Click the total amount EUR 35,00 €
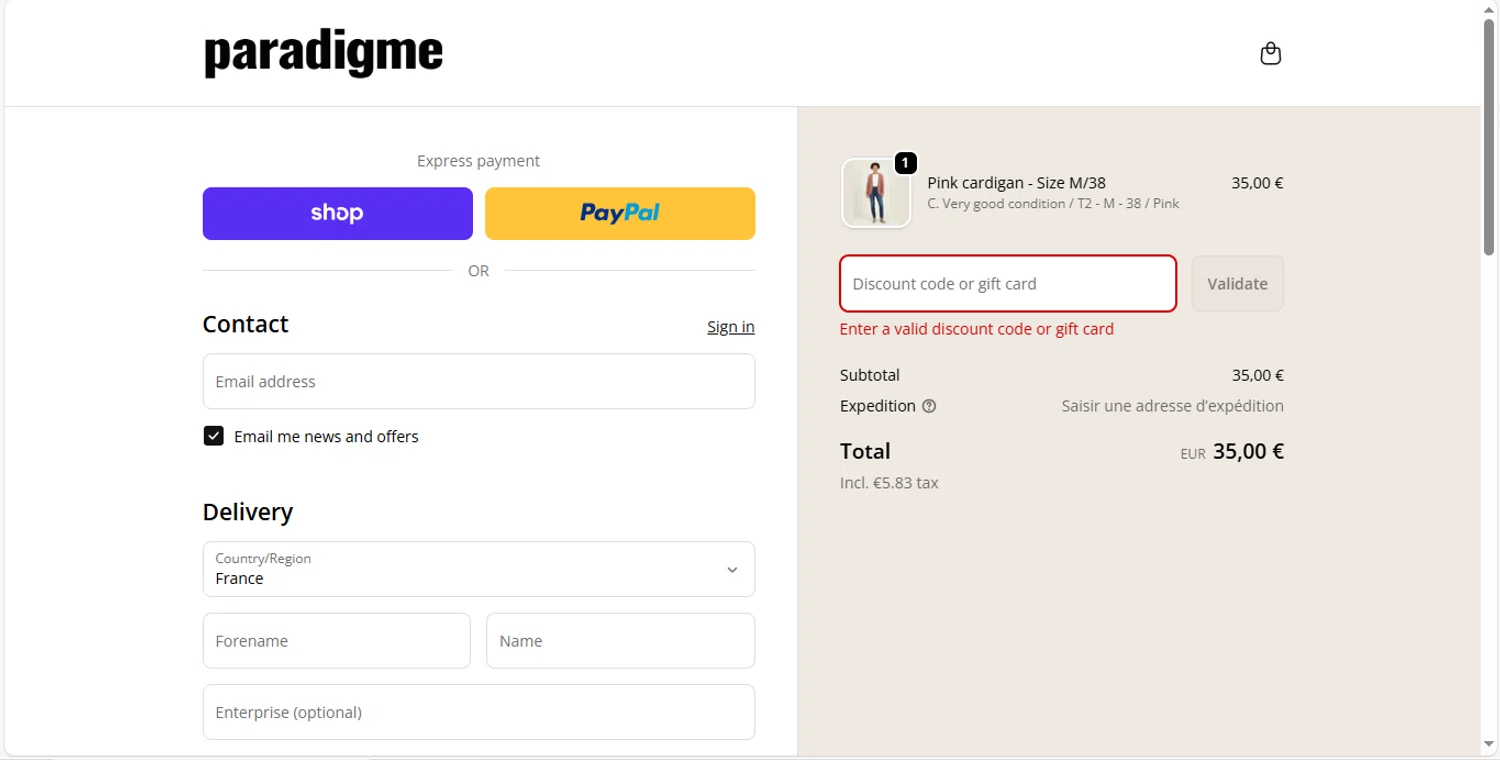Screen dimensions: 1500x760 (x=1232, y=451)
